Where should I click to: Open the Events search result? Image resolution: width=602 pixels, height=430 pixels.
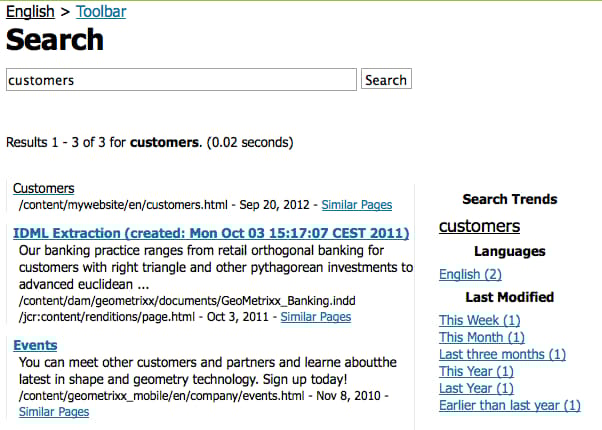35,345
